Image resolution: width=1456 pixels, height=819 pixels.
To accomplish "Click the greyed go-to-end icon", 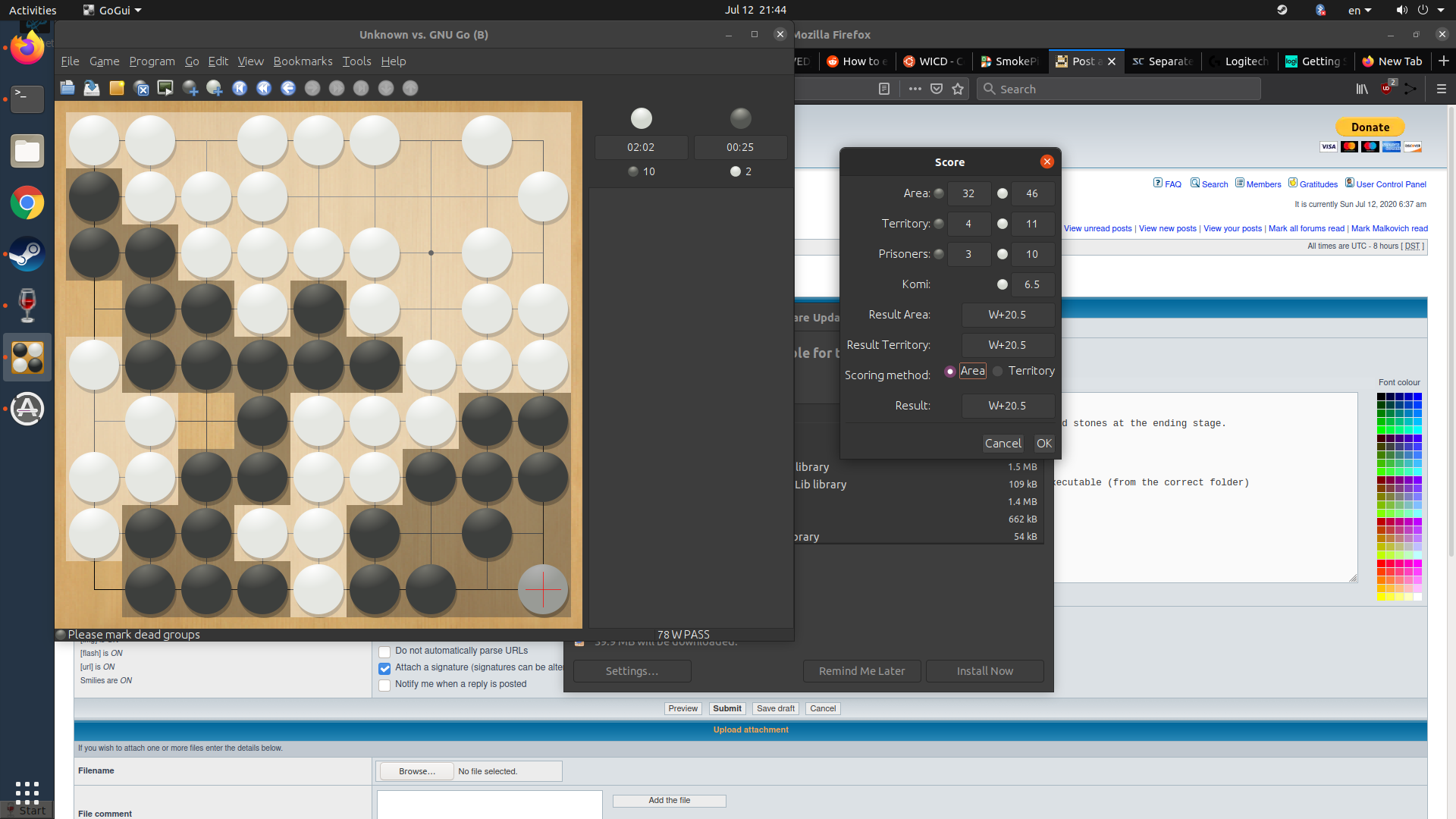I will (x=361, y=88).
